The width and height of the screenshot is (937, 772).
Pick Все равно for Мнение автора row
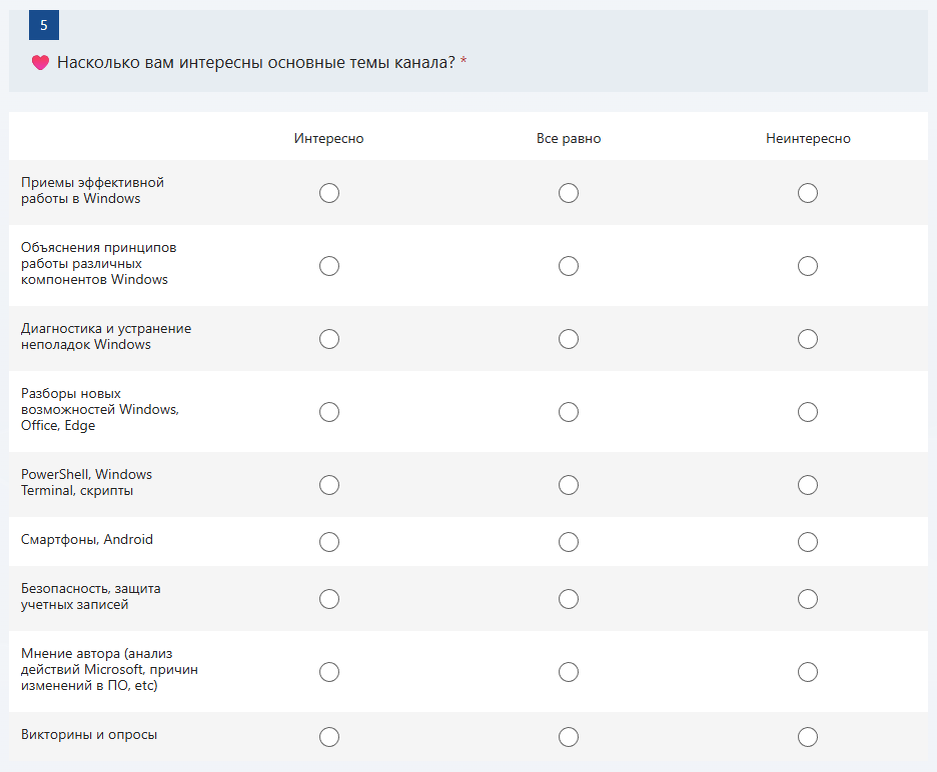[568, 672]
